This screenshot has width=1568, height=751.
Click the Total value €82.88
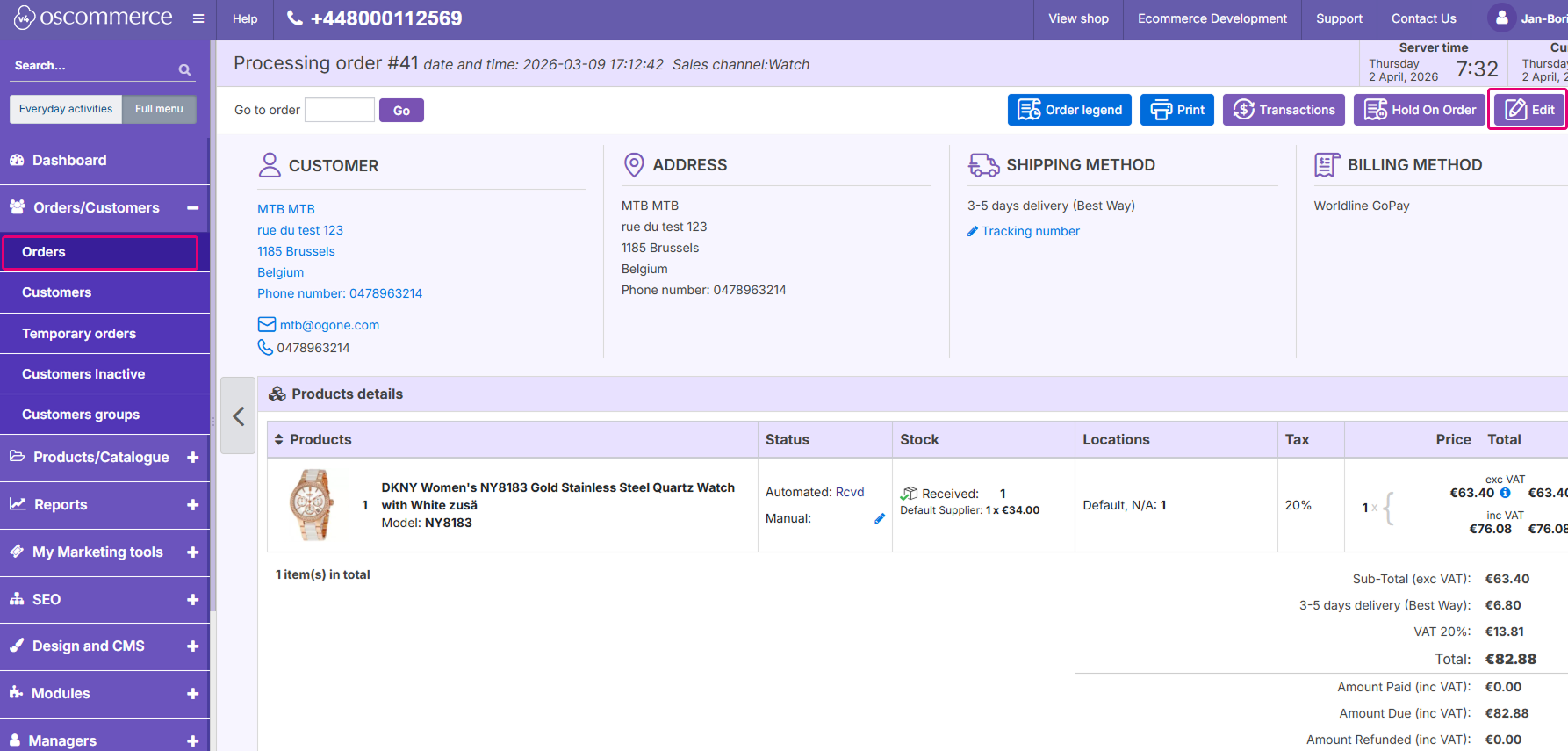click(x=1511, y=659)
